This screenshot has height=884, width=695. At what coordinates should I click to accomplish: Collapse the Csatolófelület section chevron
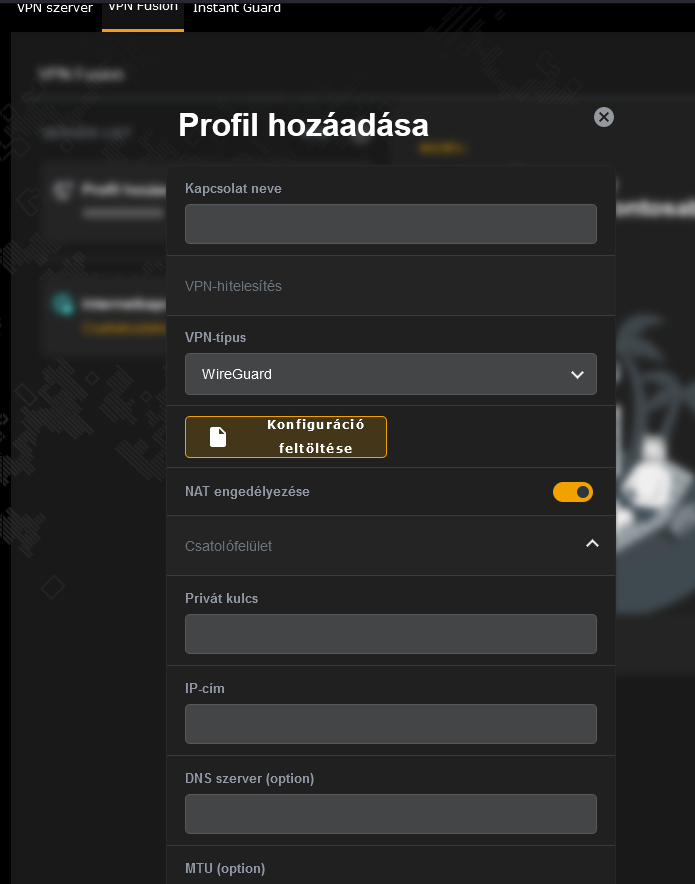tap(592, 543)
